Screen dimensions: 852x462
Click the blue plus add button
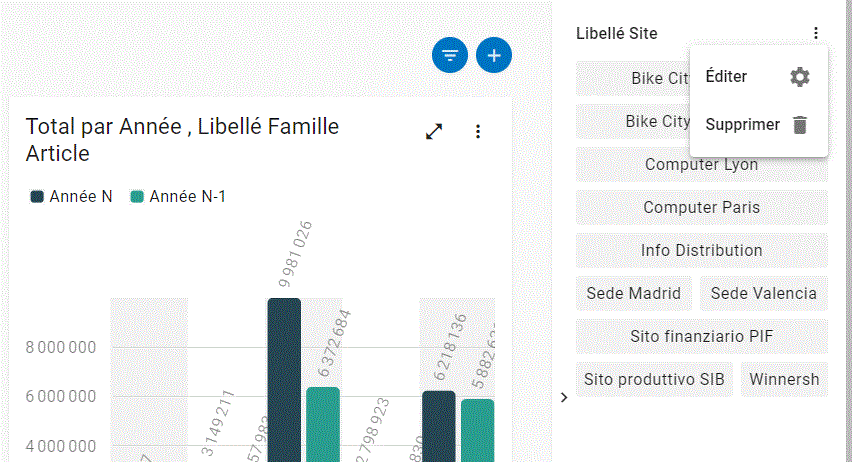[x=494, y=55]
